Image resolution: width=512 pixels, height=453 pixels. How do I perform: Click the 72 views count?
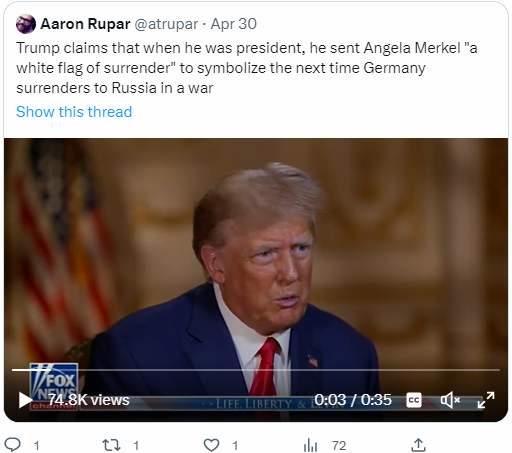[339, 446]
